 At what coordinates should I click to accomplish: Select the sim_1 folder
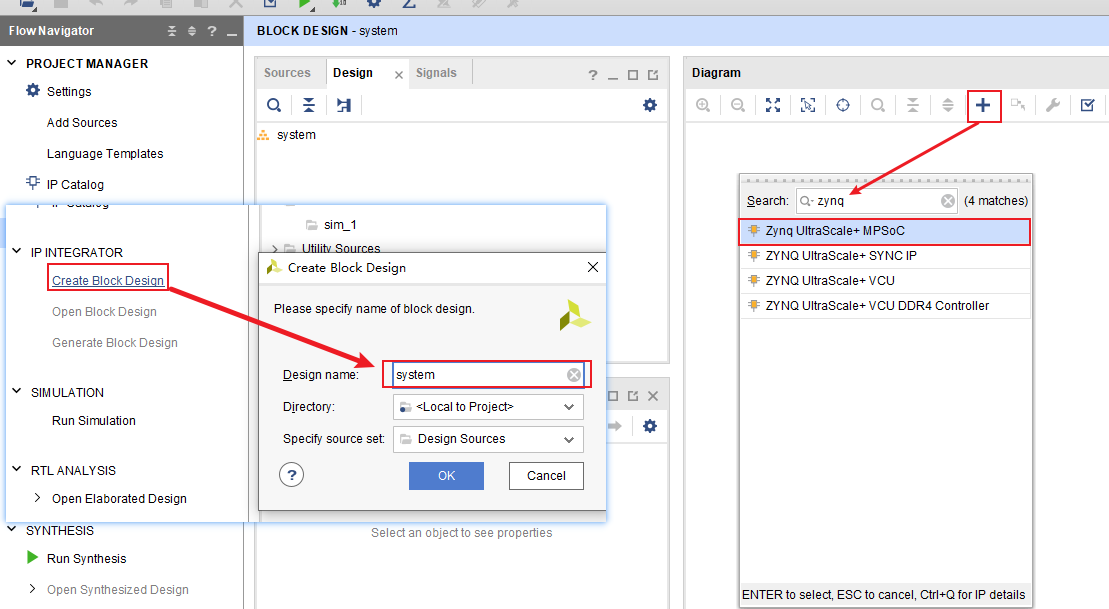coord(340,225)
